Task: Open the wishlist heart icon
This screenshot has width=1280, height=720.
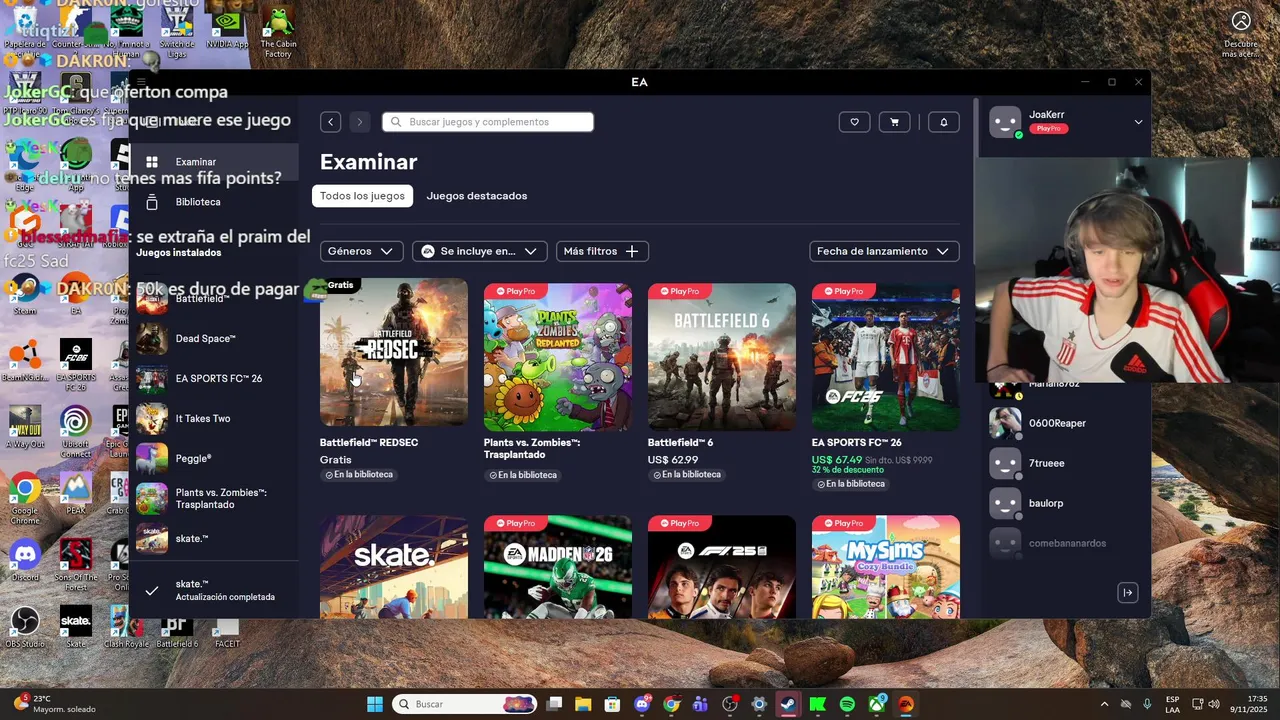Action: pyautogui.click(x=854, y=122)
